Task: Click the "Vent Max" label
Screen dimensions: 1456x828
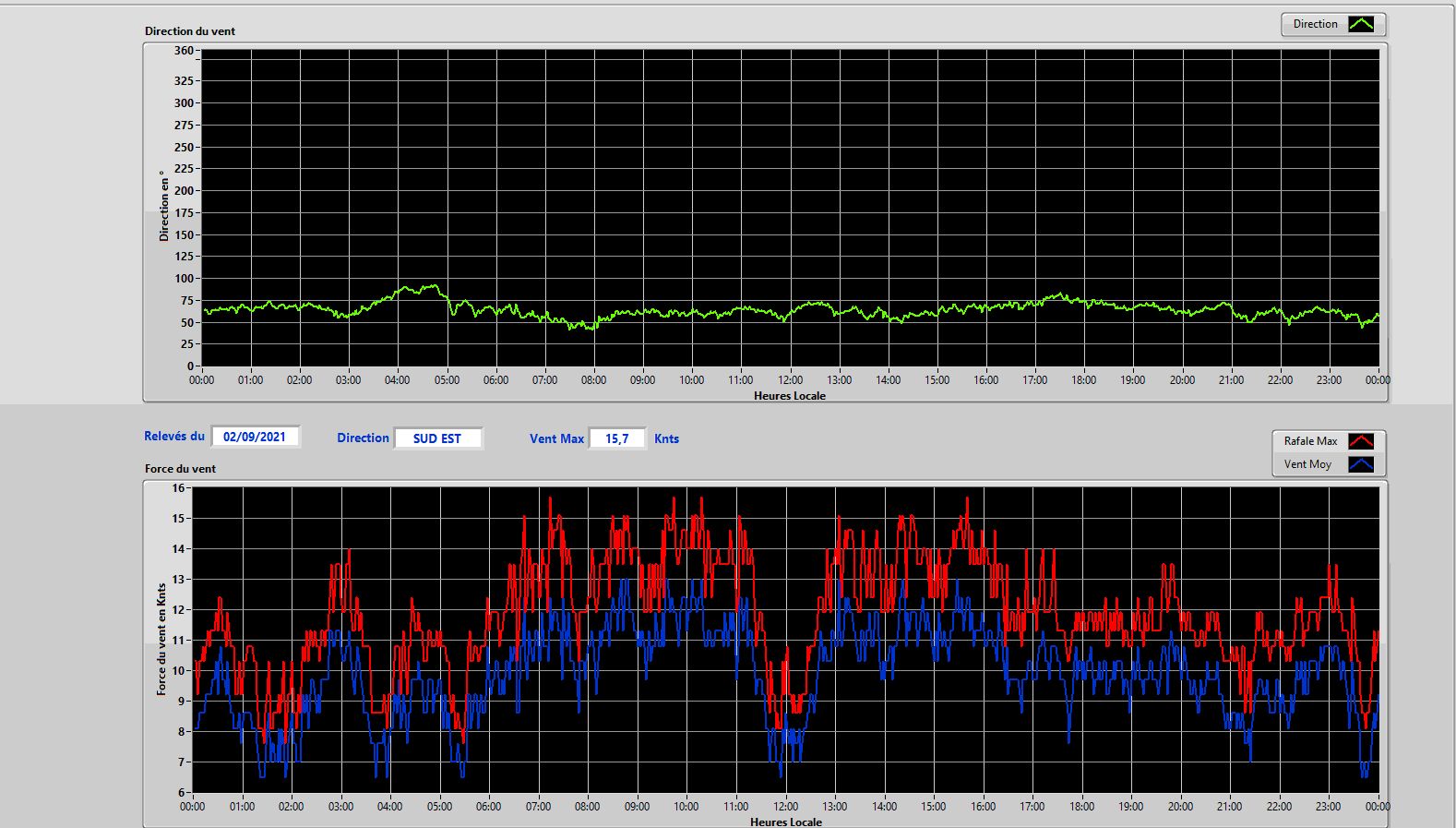Action: coord(556,439)
